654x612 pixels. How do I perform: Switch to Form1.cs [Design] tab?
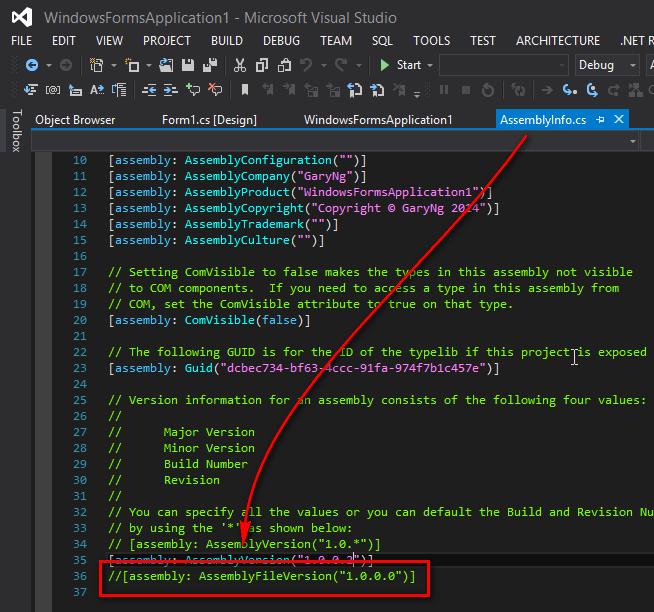[209, 120]
